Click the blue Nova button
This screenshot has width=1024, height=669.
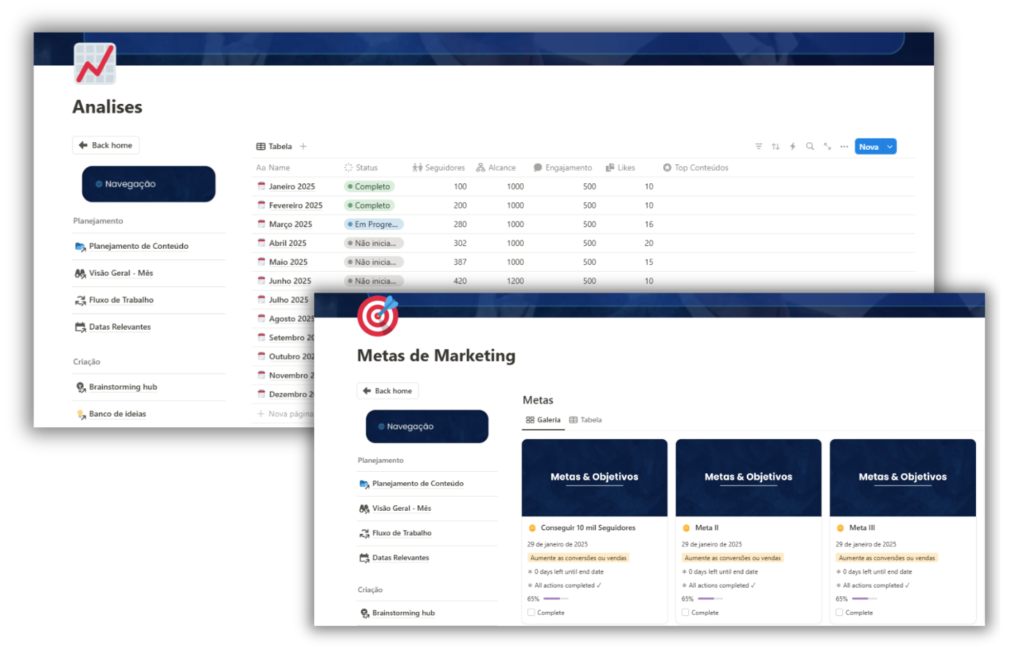point(869,147)
